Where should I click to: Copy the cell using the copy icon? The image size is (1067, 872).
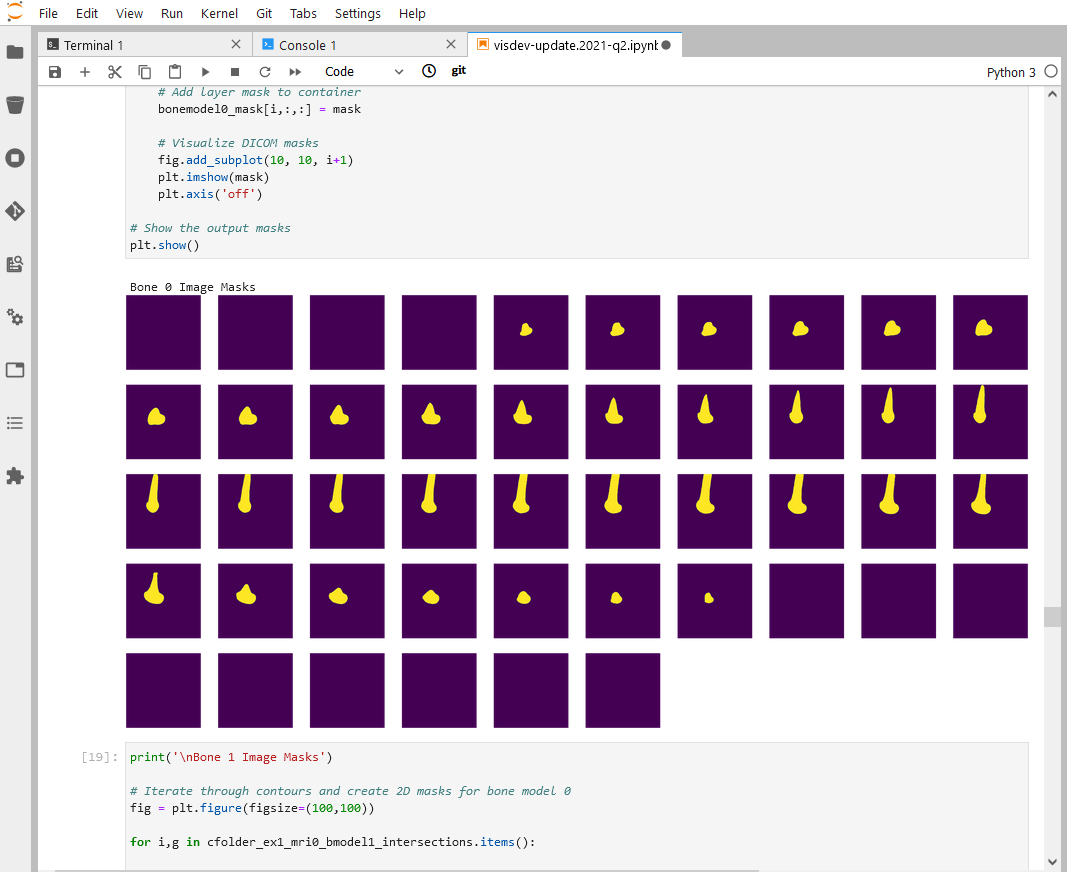point(144,71)
